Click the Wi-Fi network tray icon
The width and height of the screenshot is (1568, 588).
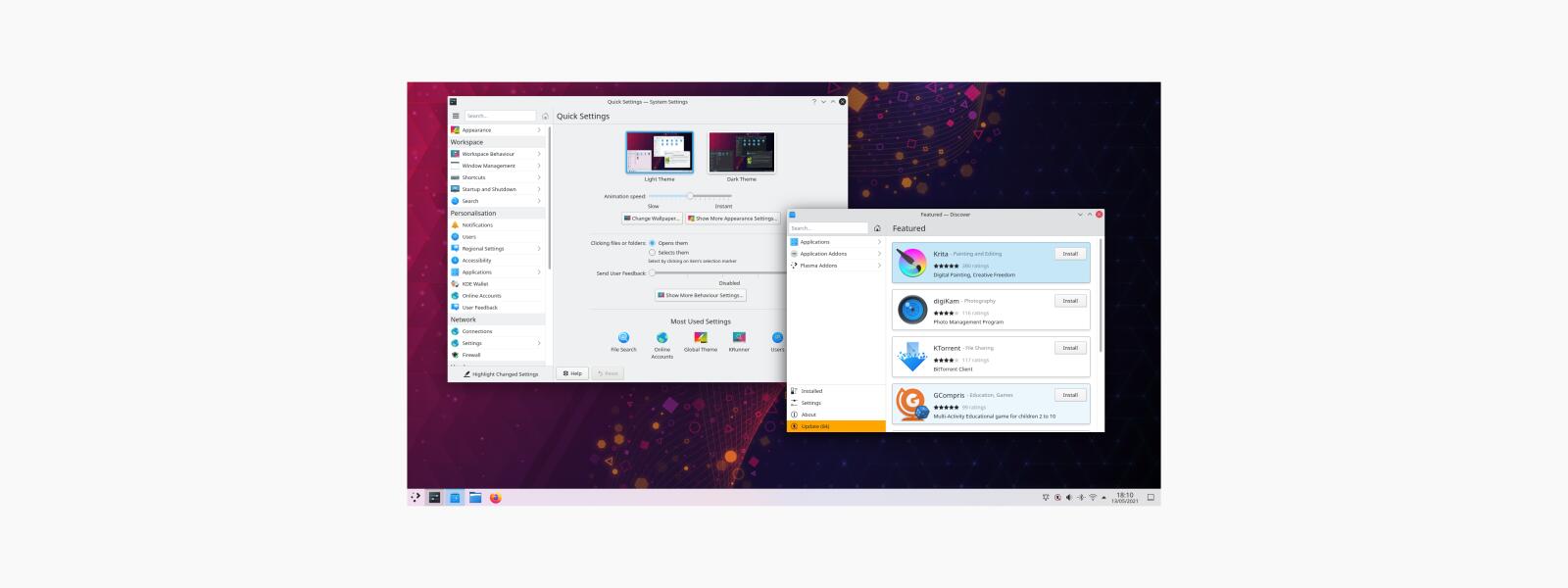pos(1093,498)
